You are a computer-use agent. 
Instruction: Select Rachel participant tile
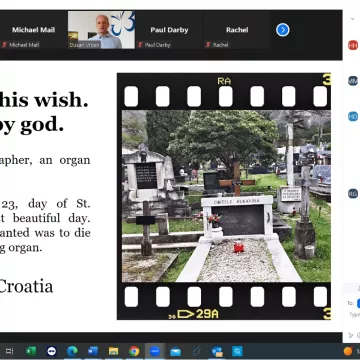click(237, 30)
